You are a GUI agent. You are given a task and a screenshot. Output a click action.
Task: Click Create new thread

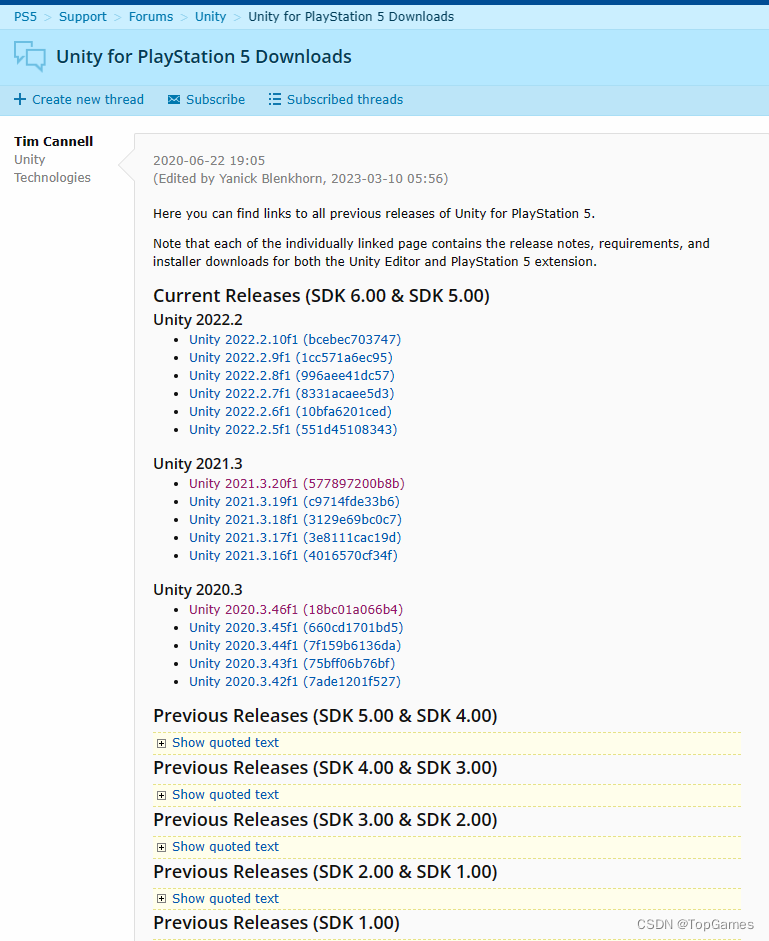(x=88, y=100)
